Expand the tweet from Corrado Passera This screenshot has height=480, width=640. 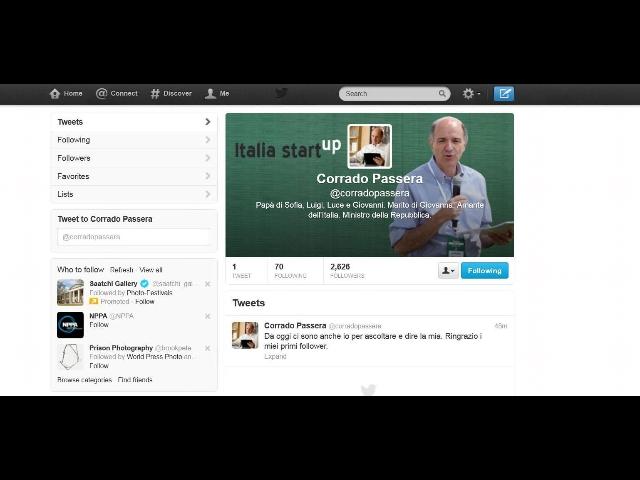275,356
